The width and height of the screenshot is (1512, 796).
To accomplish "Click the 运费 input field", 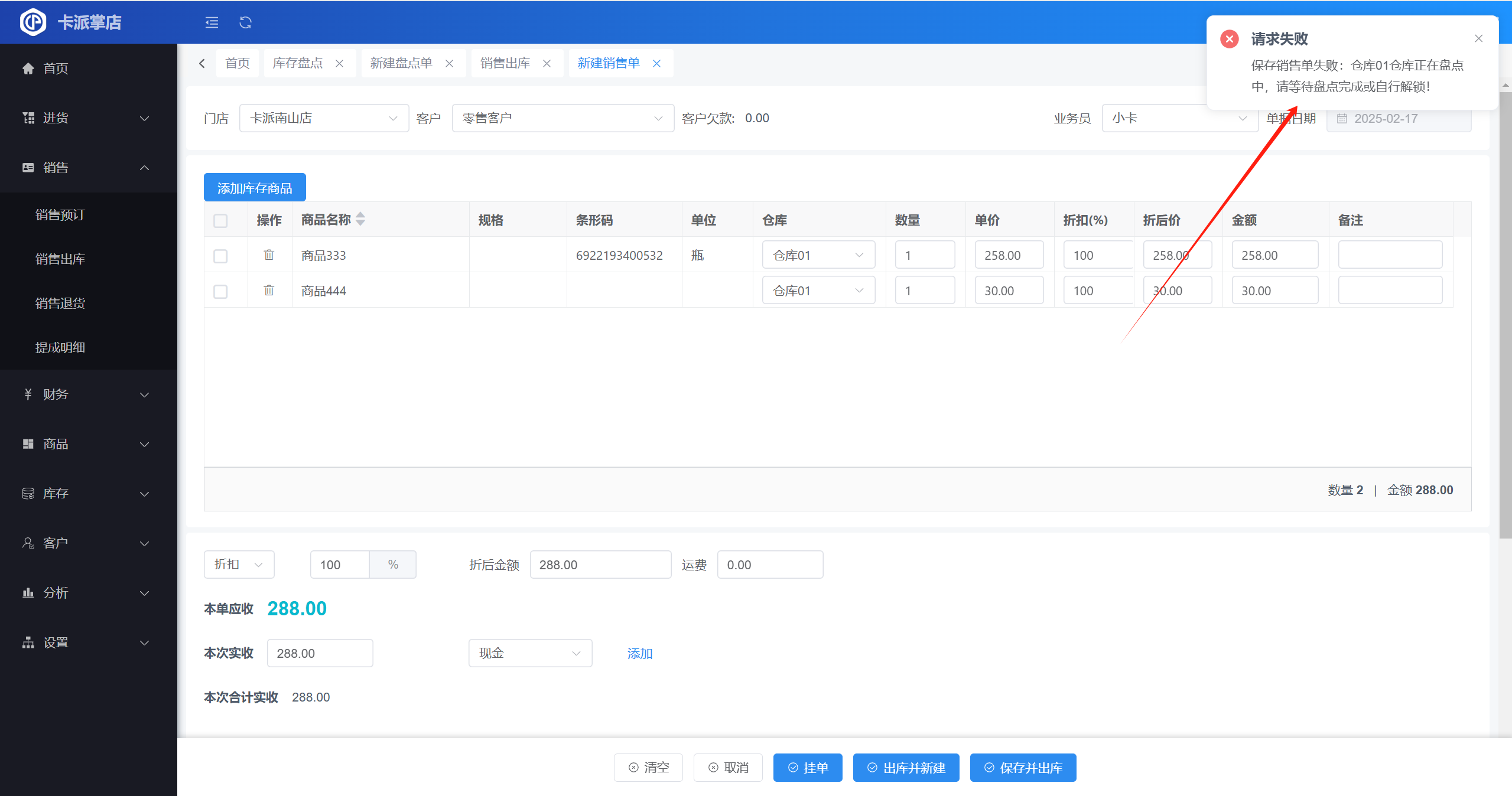I will [x=769, y=565].
